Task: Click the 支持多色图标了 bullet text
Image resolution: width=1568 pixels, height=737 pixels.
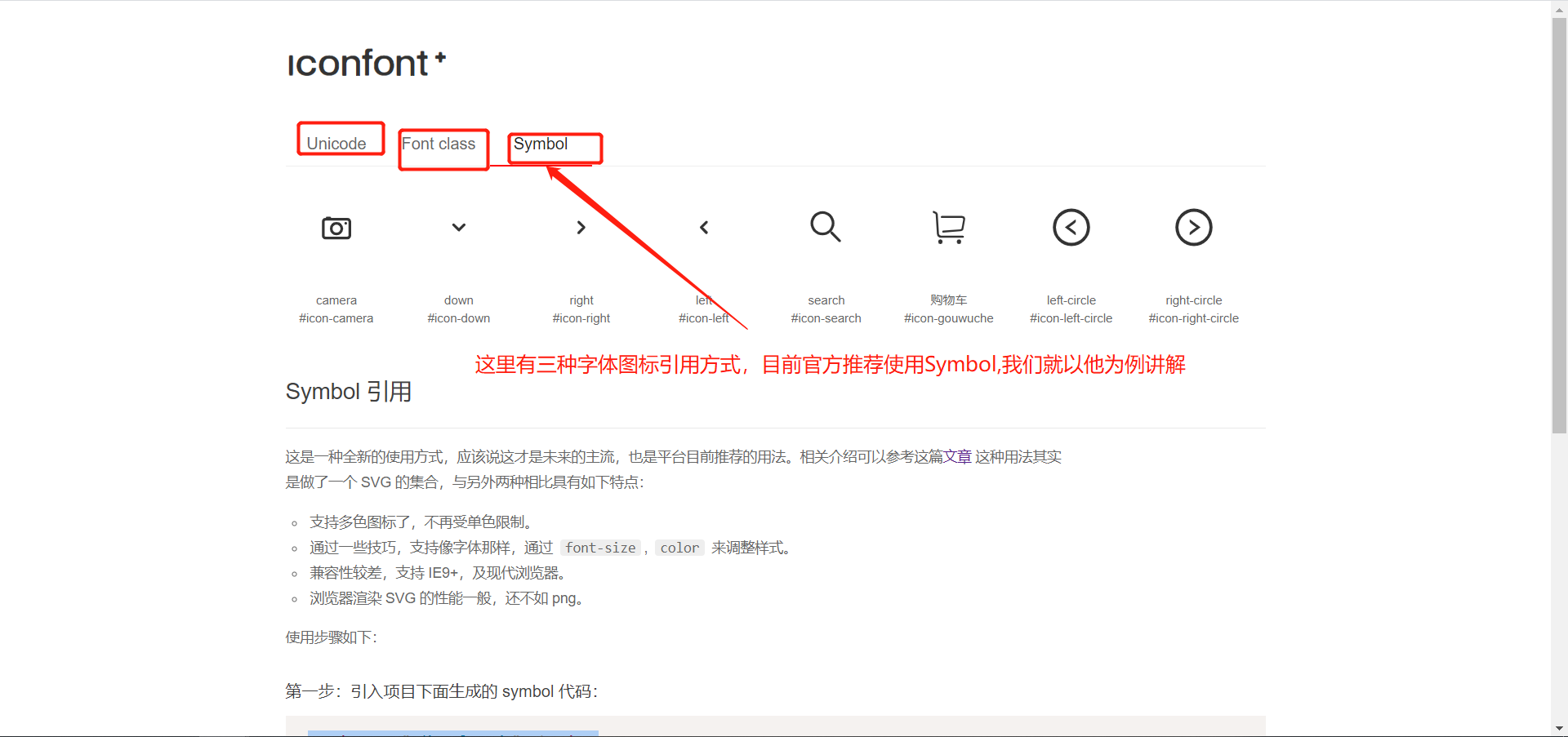Action: (x=423, y=522)
